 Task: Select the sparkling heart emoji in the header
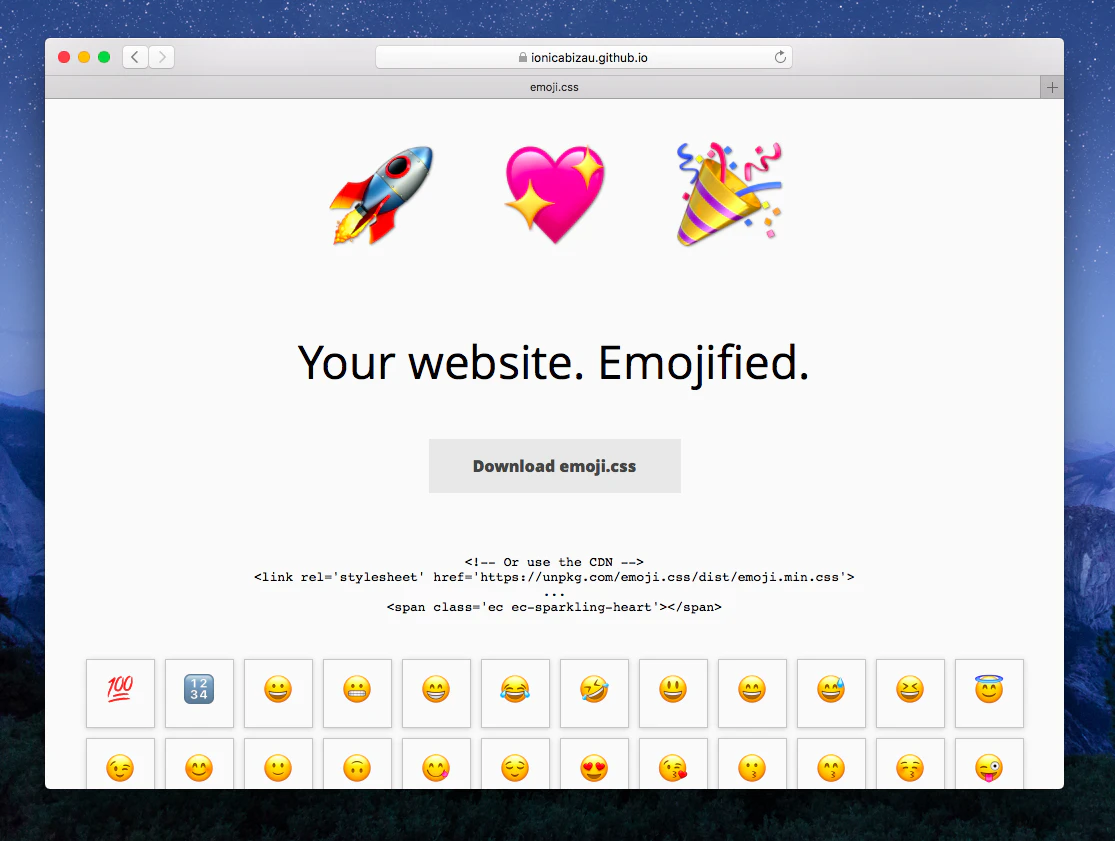pyautogui.click(x=554, y=193)
